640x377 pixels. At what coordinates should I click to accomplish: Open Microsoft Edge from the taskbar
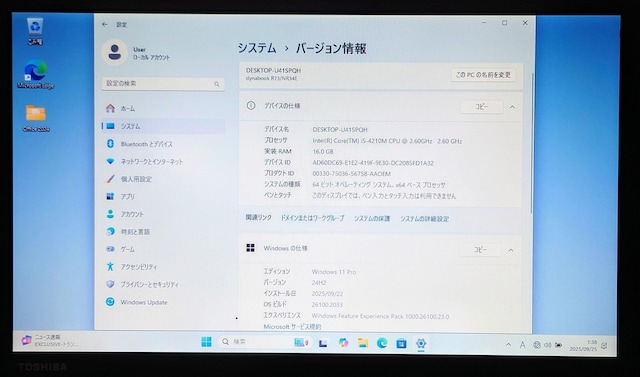pos(382,343)
